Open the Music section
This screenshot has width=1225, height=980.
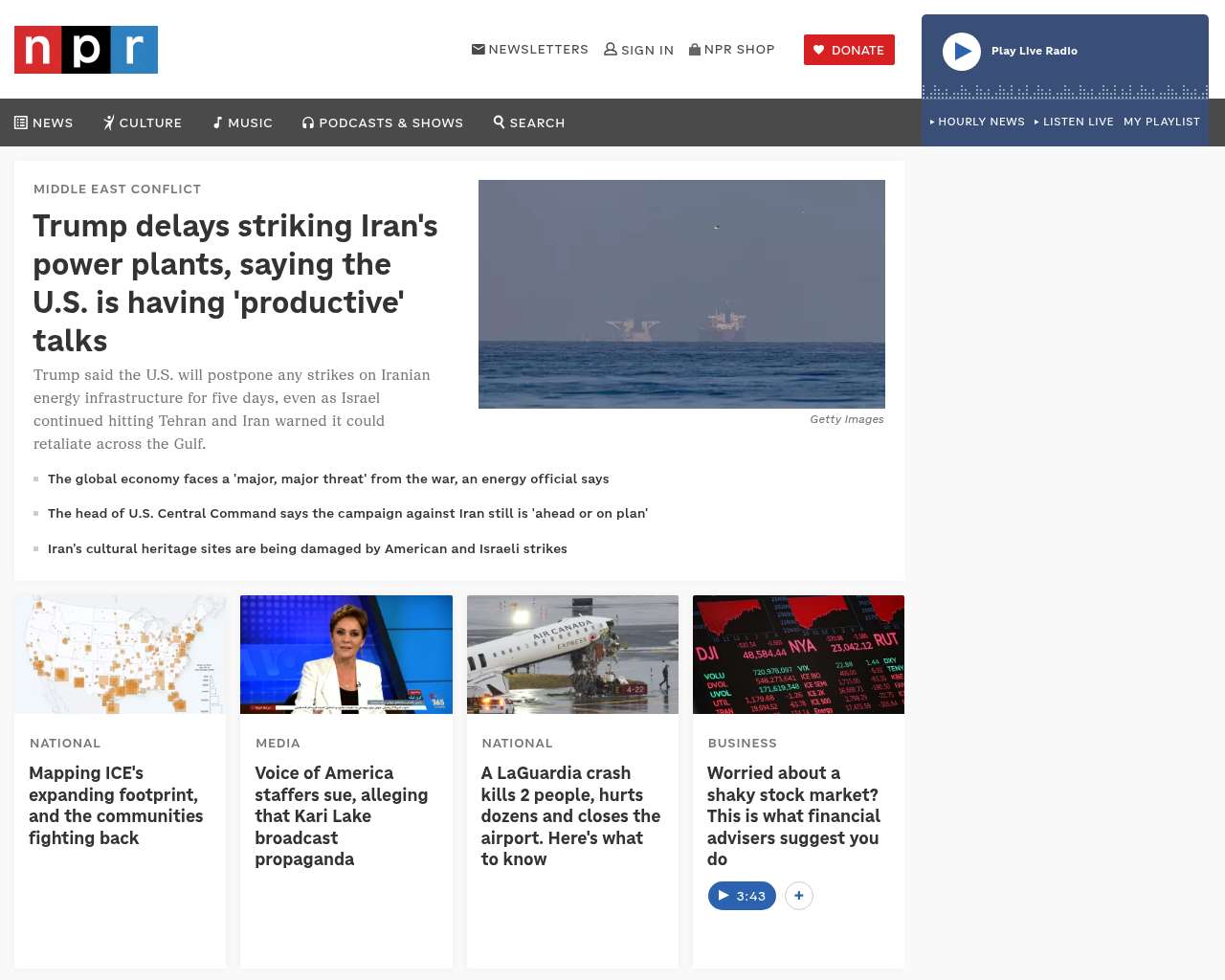pyautogui.click(x=243, y=122)
